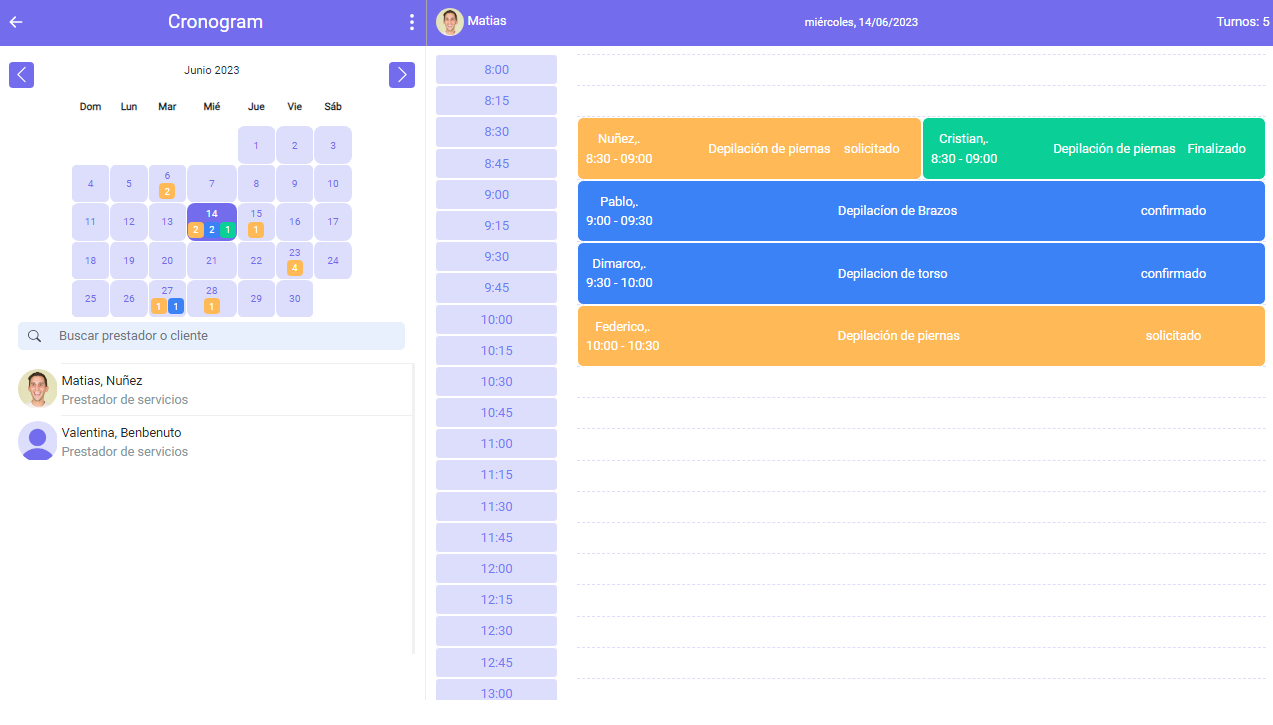The height and width of the screenshot is (725, 1273).
Task: Click Matias avatar in the header
Action: 450,22
